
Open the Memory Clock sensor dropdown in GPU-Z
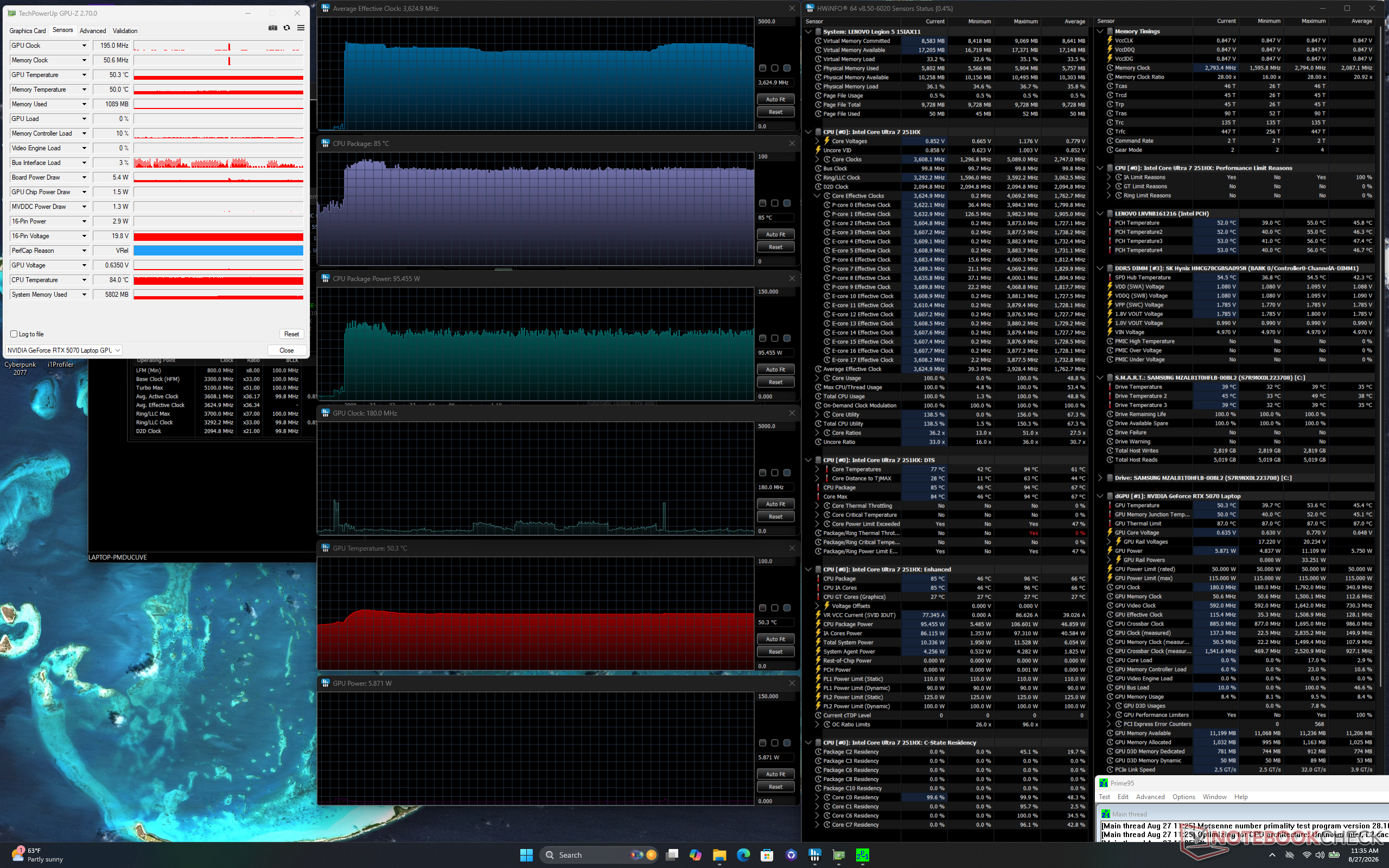click(x=84, y=60)
